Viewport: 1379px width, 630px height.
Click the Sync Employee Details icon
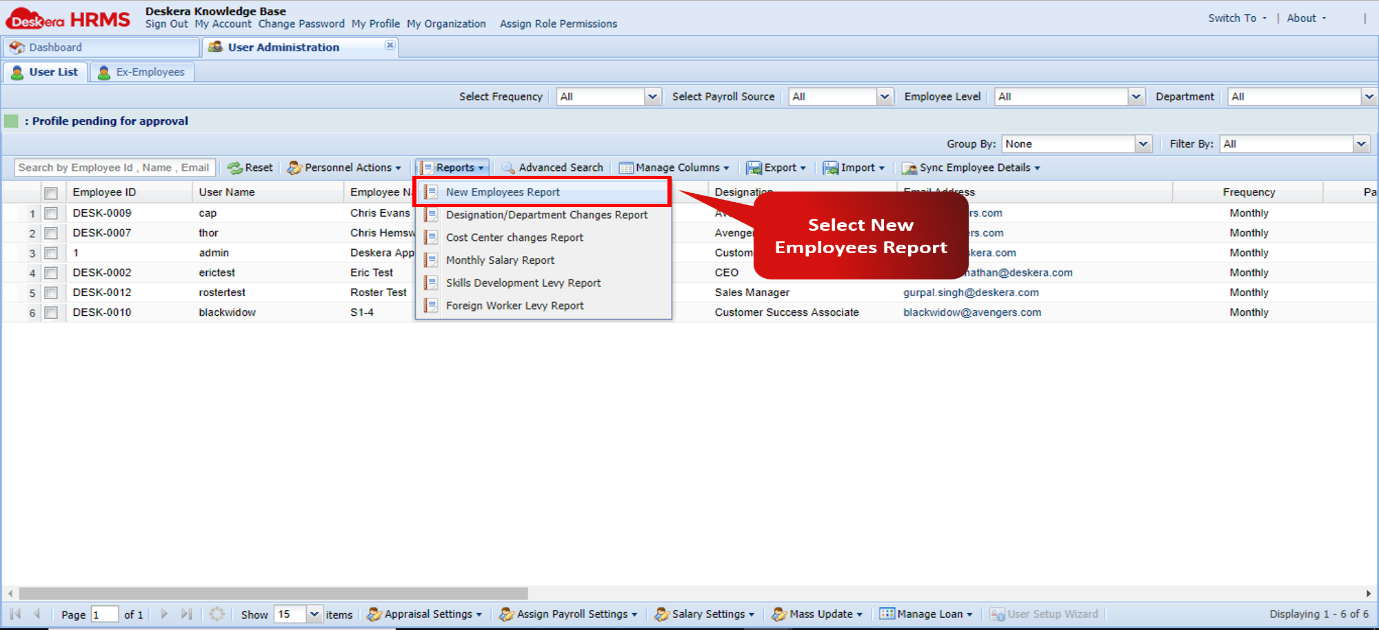[909, 168]
